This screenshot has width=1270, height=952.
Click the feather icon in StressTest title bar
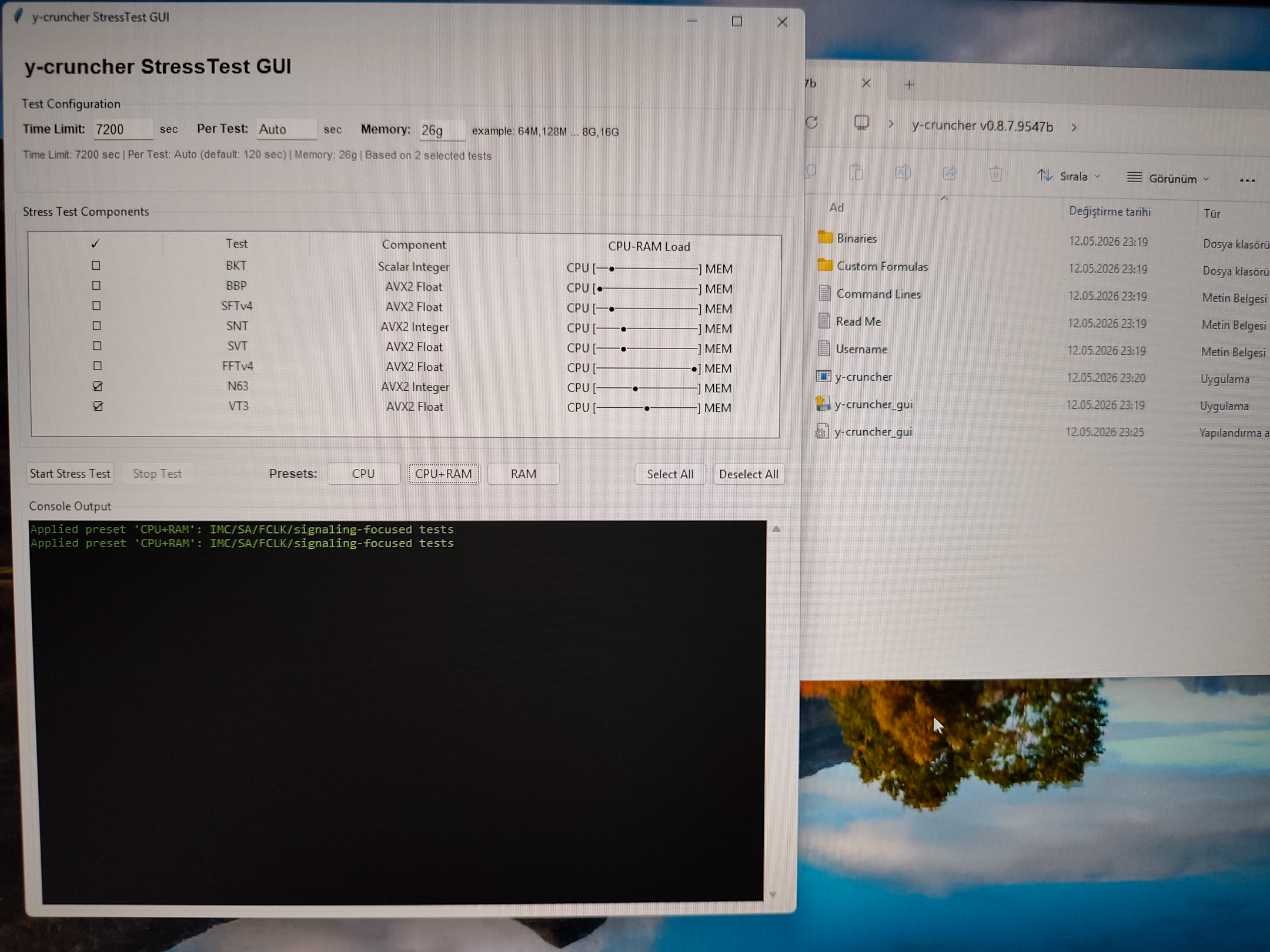click(x=19, y=16)
